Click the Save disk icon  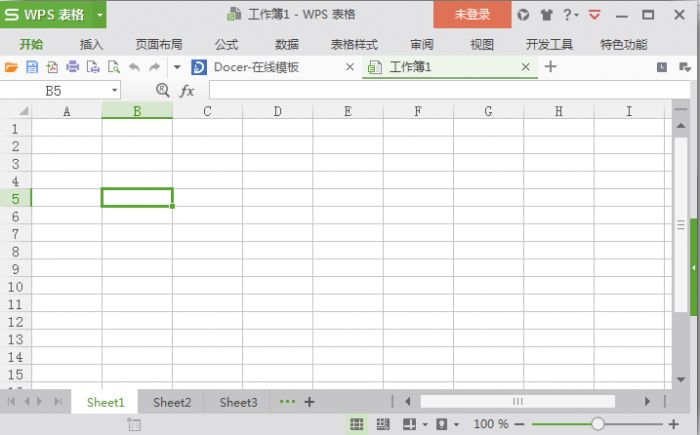tap(32, 67)
